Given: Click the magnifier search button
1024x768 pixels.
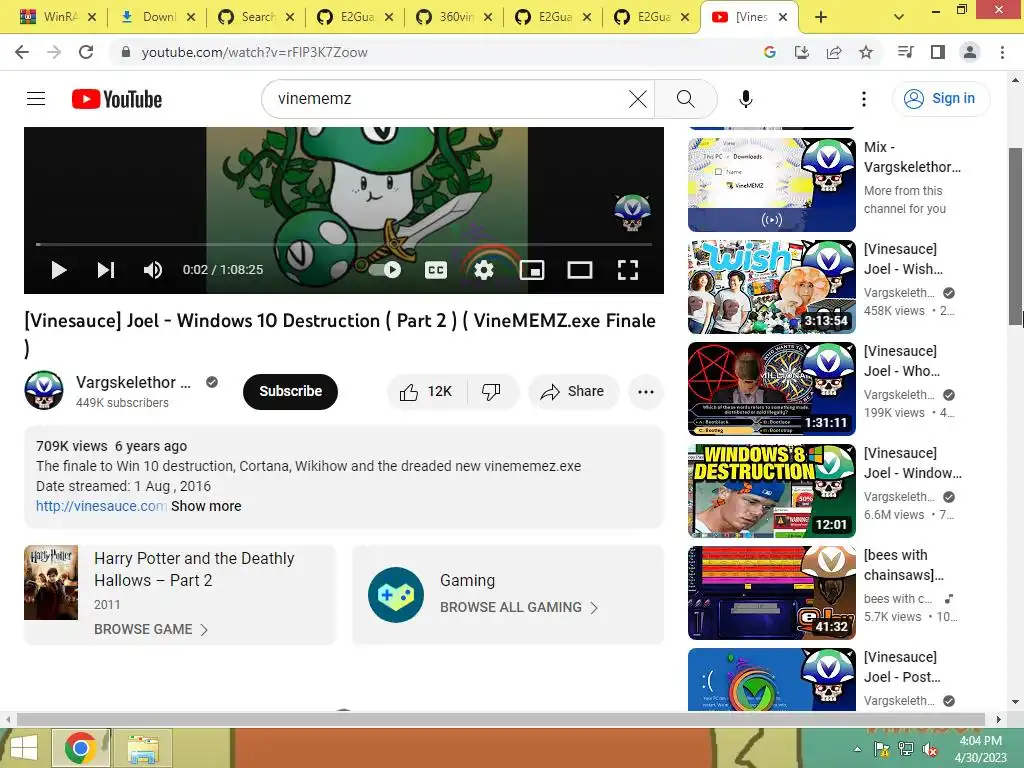Looking at the screenshot, I should tap(685, 99).
